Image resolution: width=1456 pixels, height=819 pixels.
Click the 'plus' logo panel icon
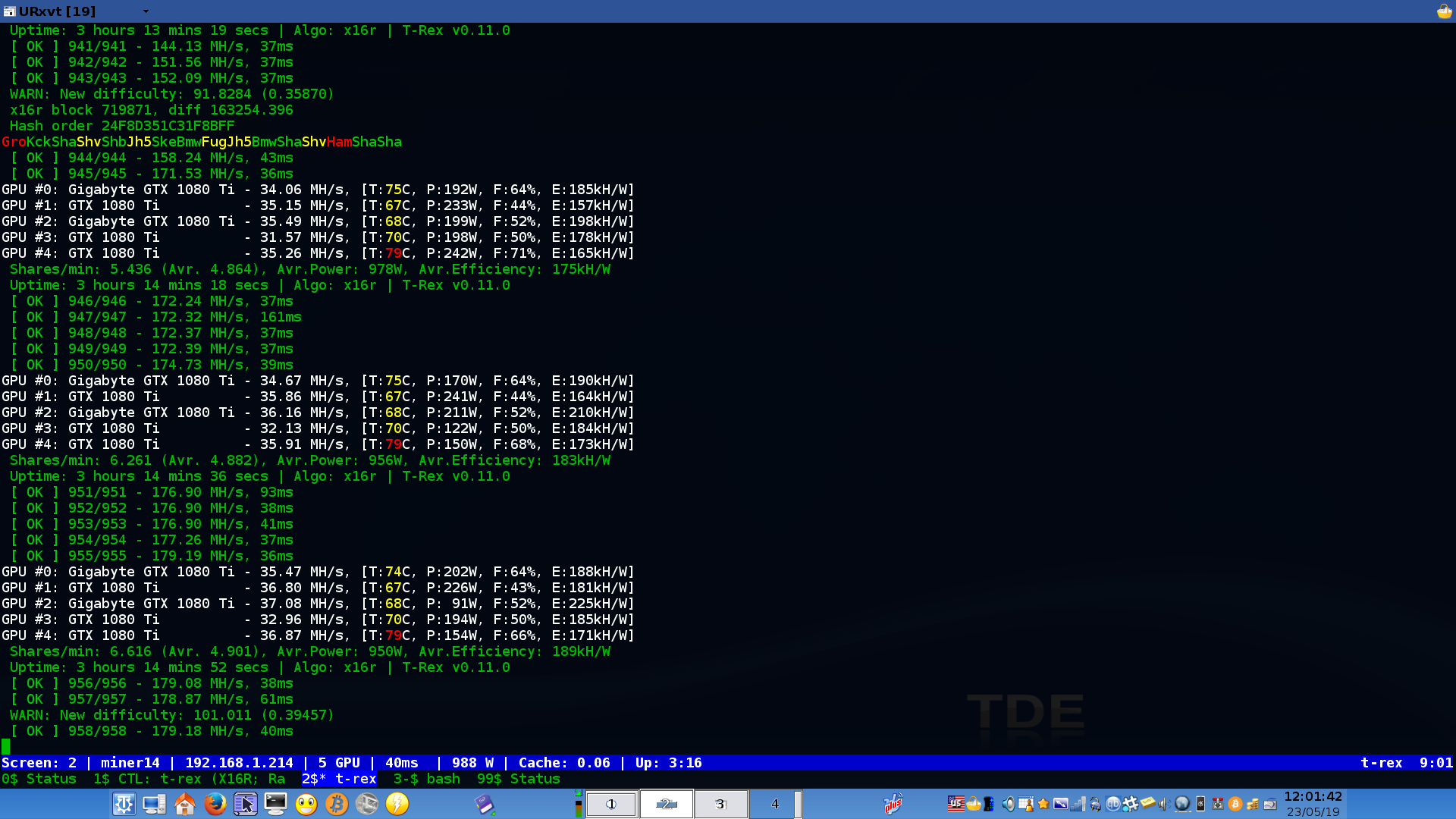pyautogui.click(x=893, y=804)
